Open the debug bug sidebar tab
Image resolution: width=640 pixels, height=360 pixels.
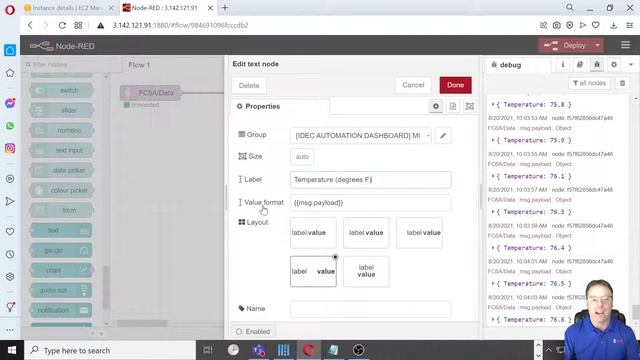click(x=597, y=64)
